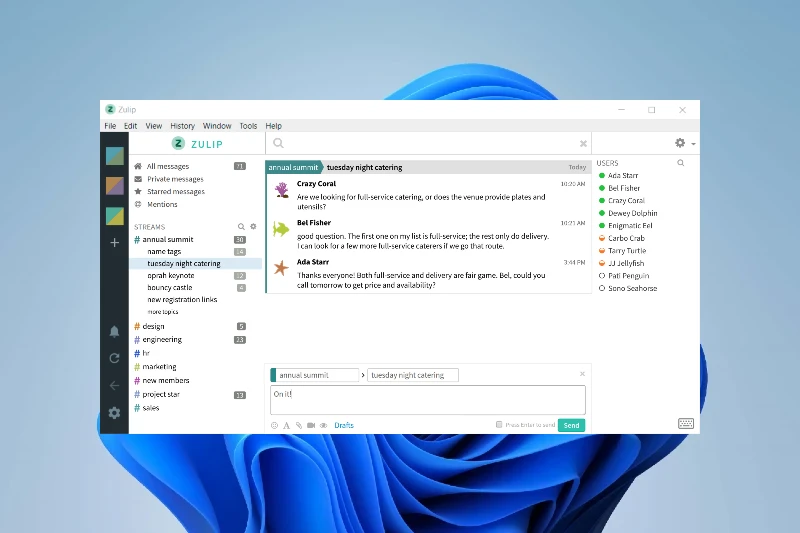This screenshot has width=800, height=533.
Task: Click Crazy Coral's avatar in message
Action: (281, 190)
